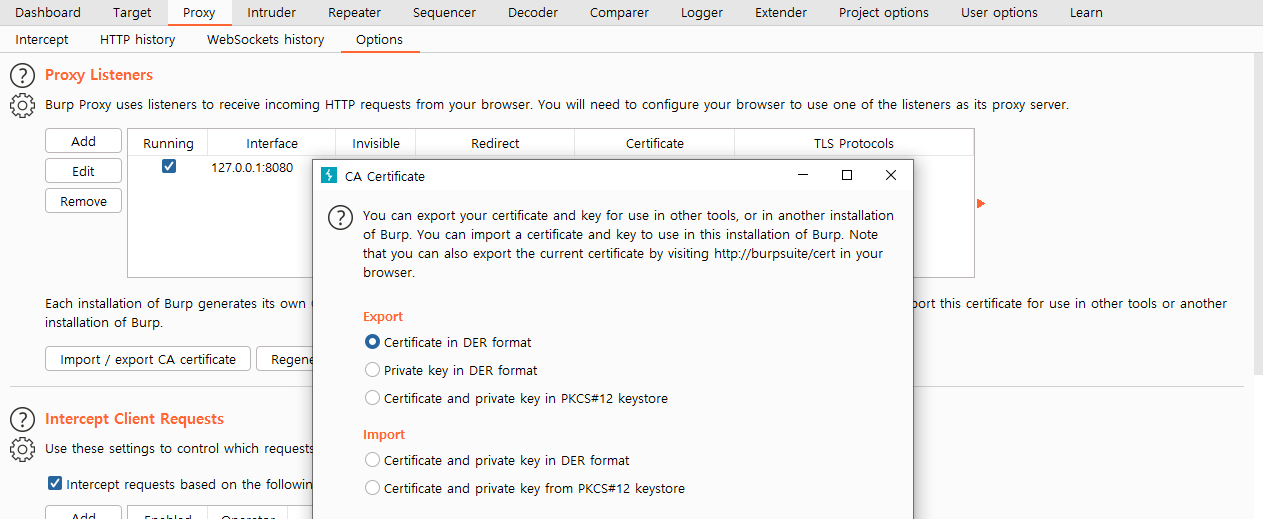Select the Proxy main tab
1263x519 pixels.
pyautogui.click(x=199, y=13)
